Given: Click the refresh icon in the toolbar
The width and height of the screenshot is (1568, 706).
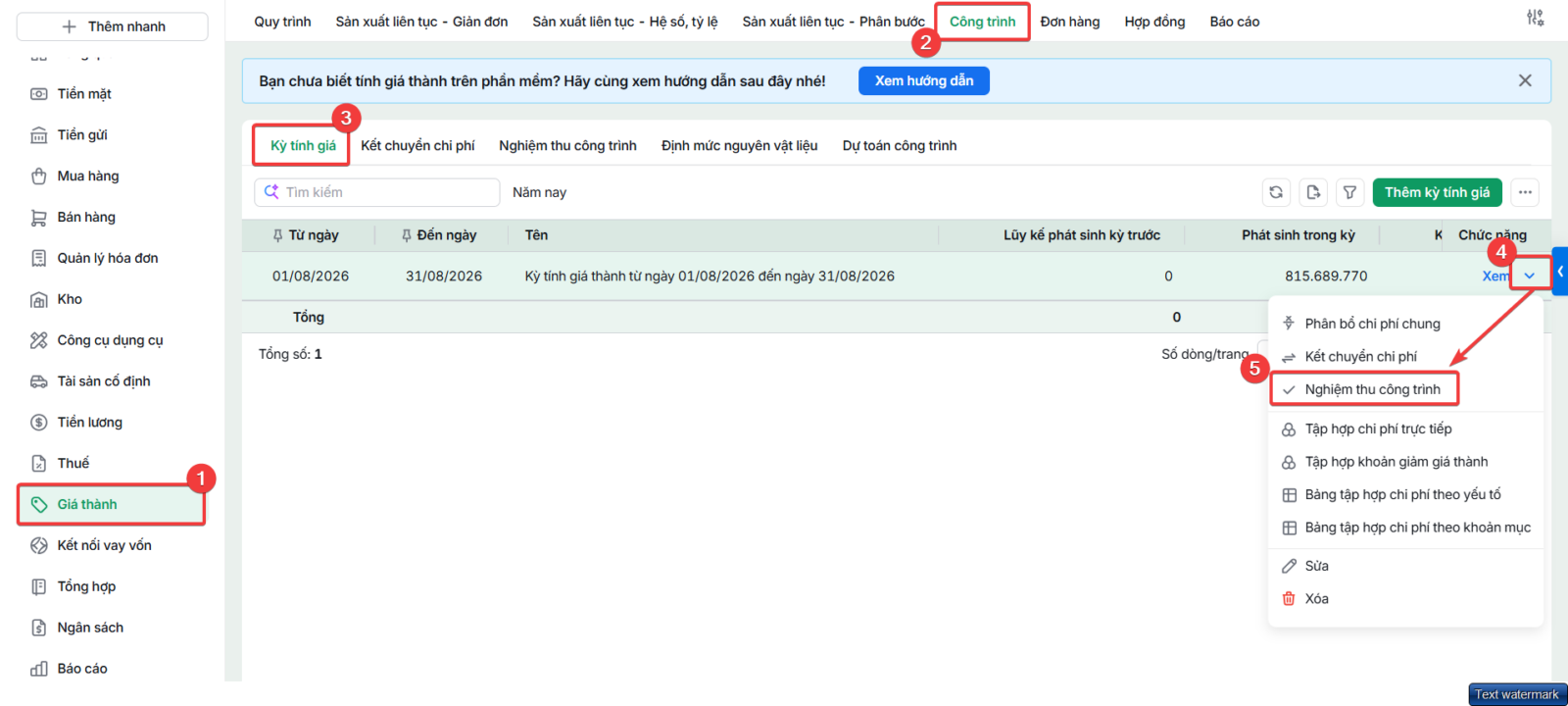Looking at the screenshot, I should 1276,192.
